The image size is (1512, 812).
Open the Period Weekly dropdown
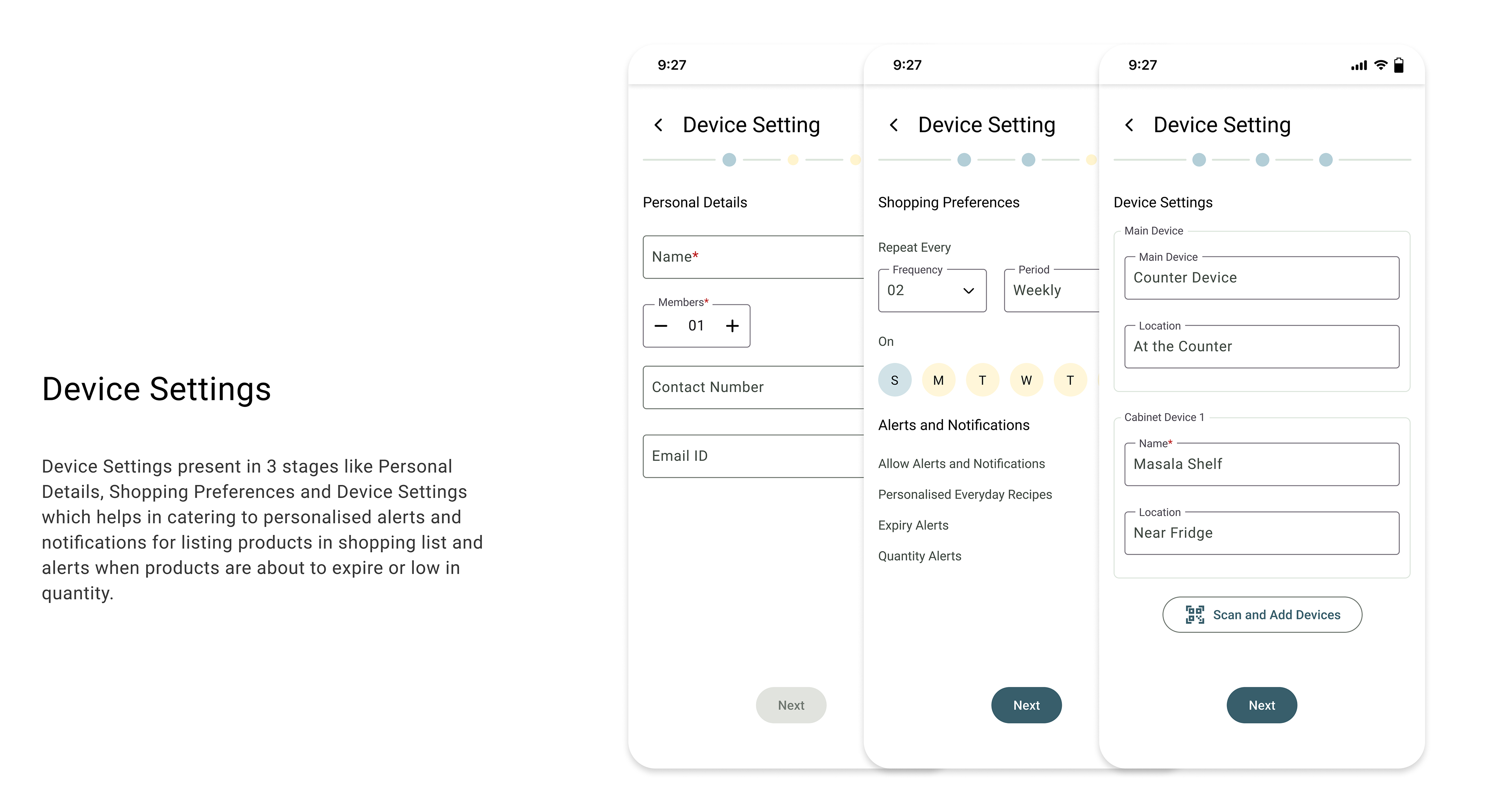coord(1052,290)
